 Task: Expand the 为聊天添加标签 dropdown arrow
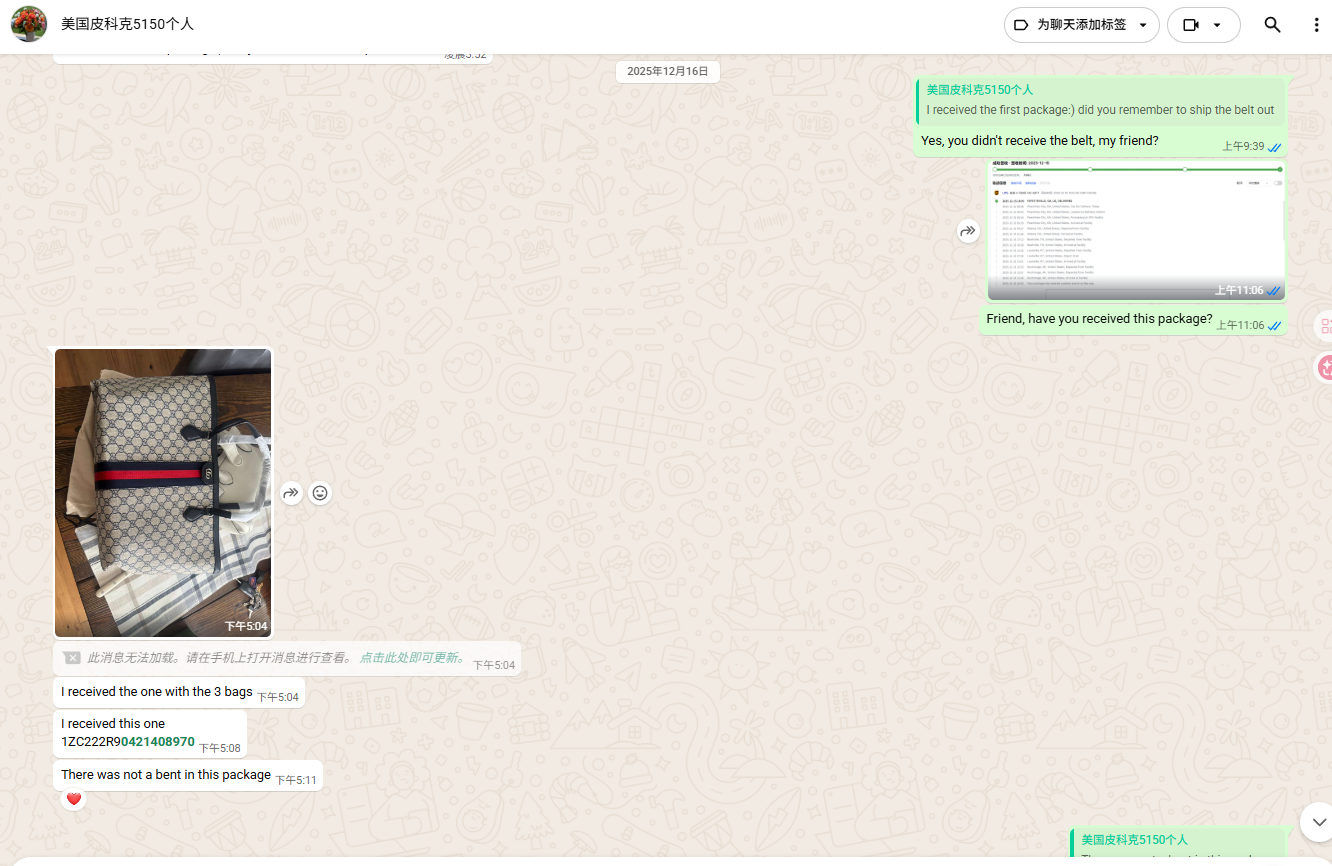coord(1143,25)
